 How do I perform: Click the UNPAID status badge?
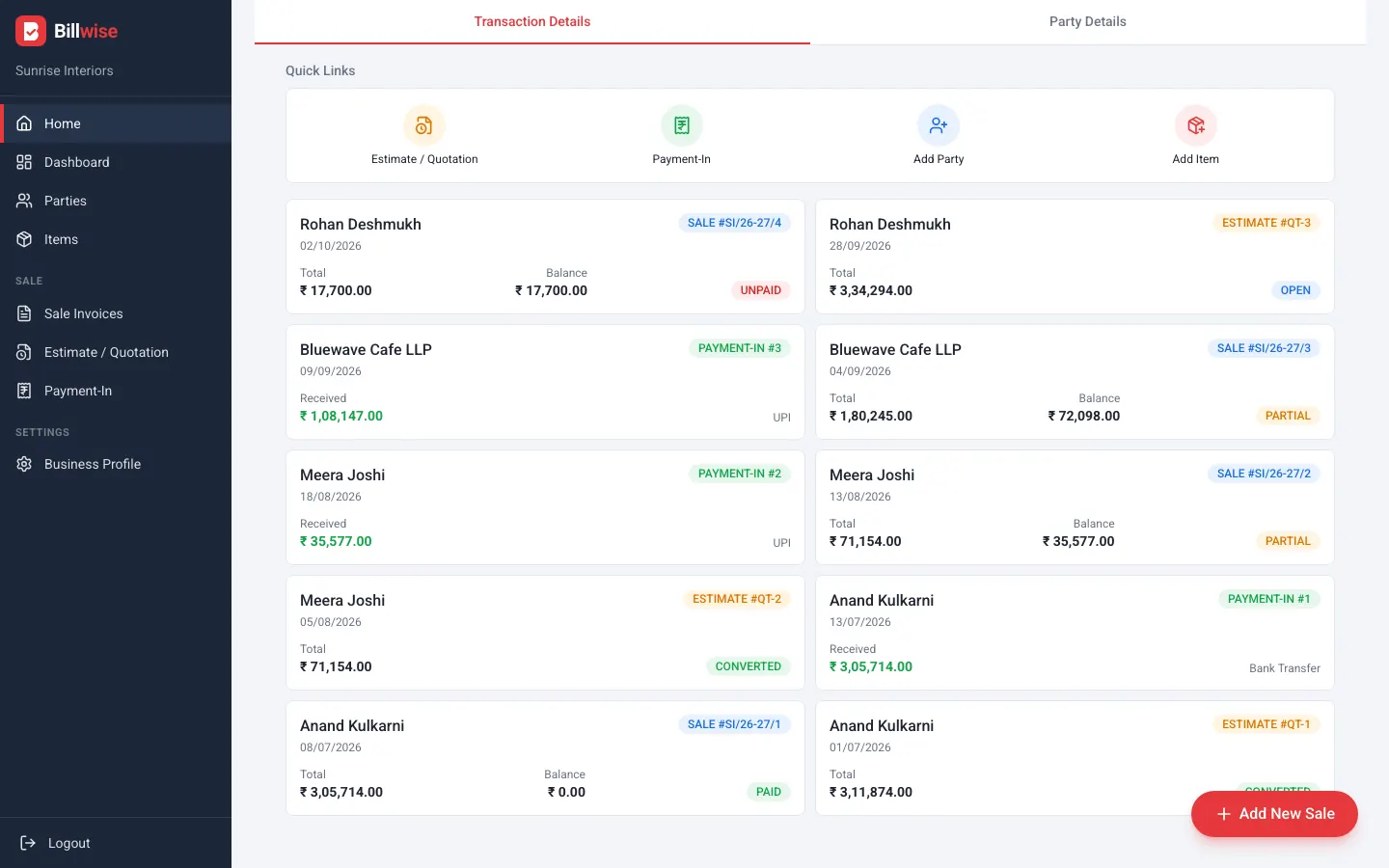pos(761,290)
